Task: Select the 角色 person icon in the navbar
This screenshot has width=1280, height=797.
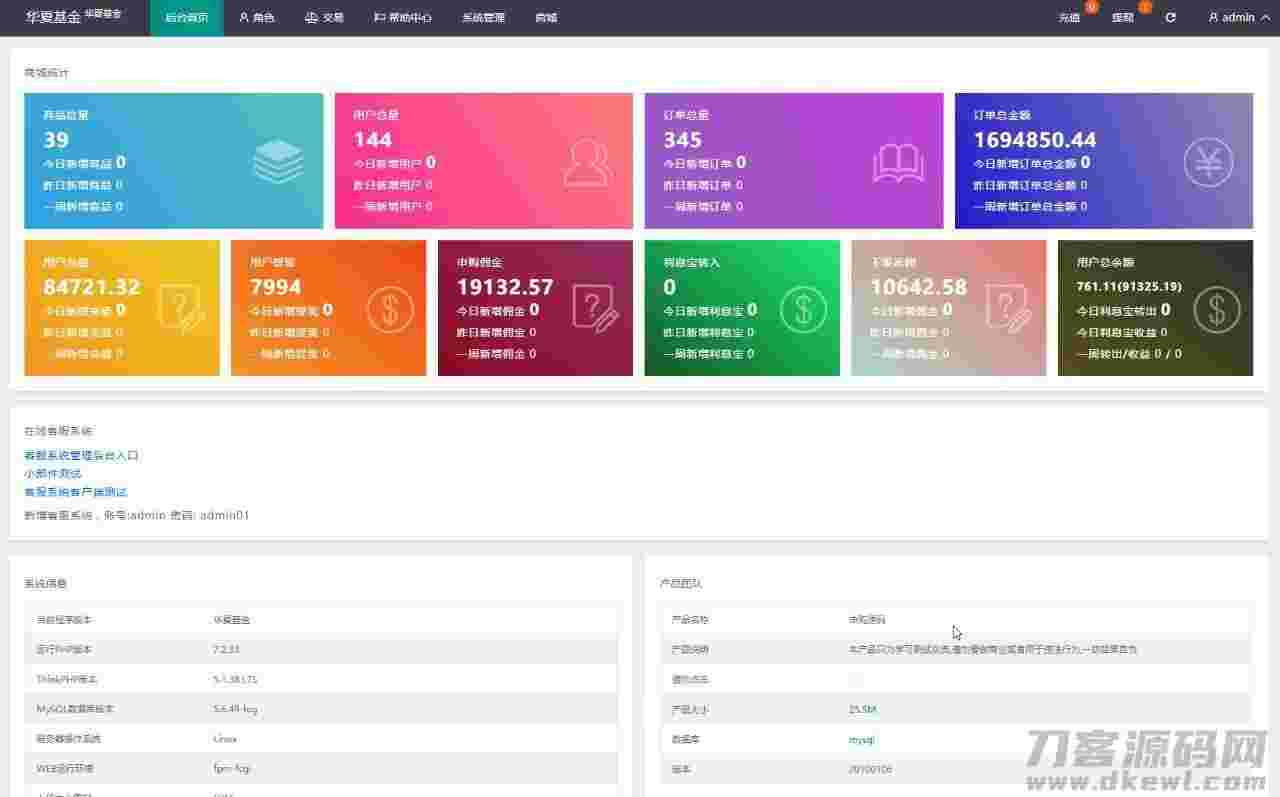Action: tap(242, 17)
